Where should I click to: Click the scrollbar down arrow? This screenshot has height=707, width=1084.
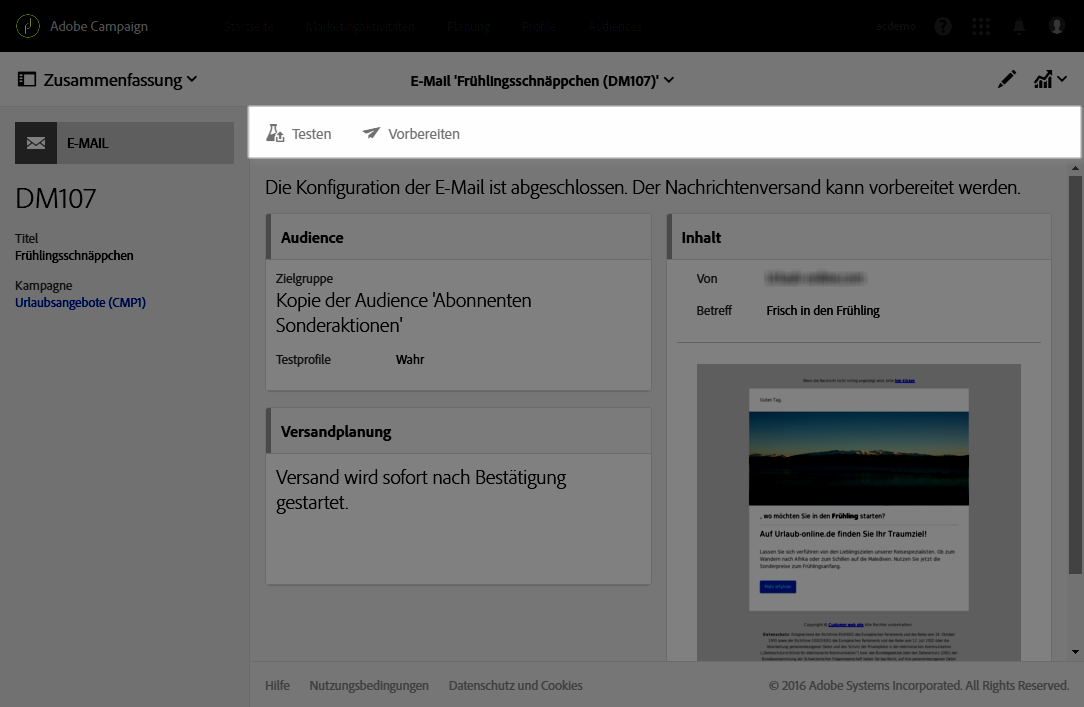tap(1075, 652)
